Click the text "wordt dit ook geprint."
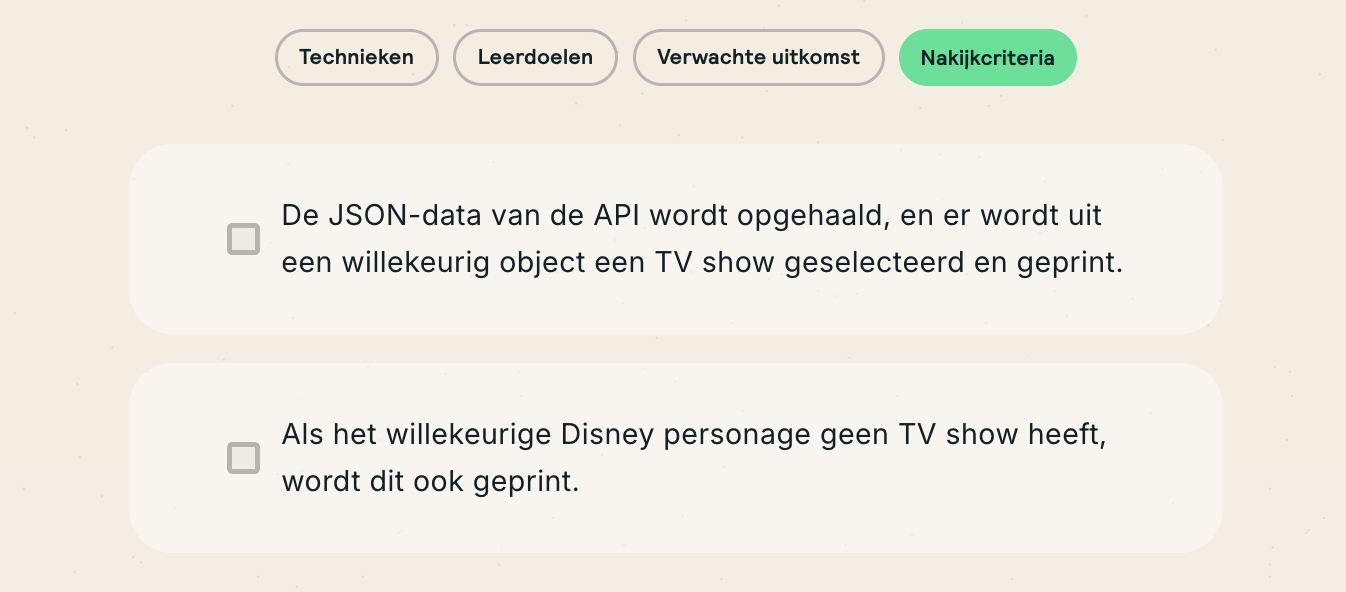Image resolution: width=1346 pixels, height=592 pixels. tap(431, 481)
